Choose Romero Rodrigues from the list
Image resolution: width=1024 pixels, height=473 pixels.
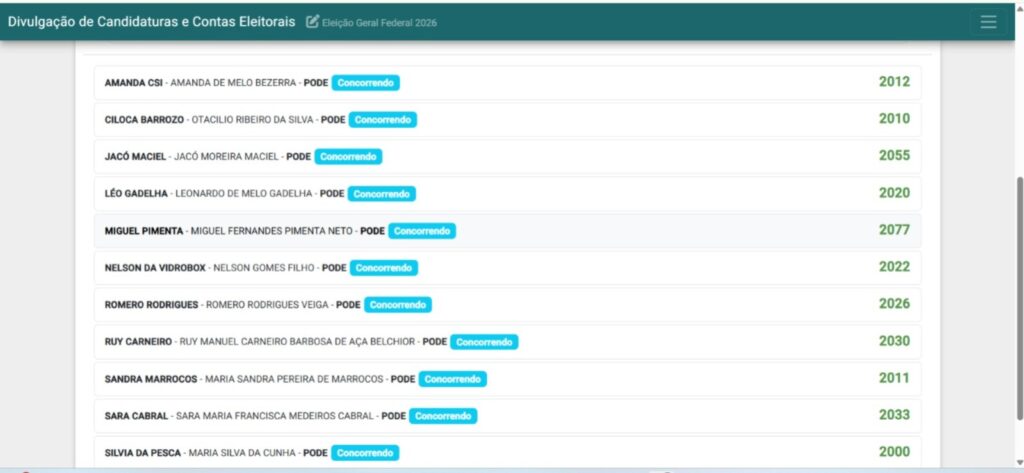[x=507, y=304]
